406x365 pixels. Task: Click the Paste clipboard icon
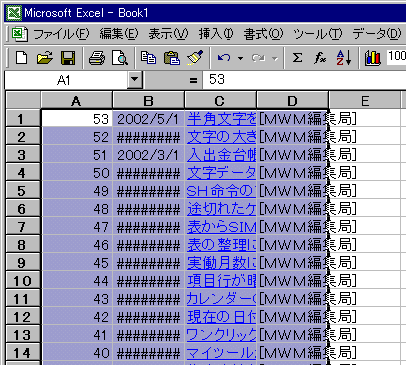pos(172,58)
